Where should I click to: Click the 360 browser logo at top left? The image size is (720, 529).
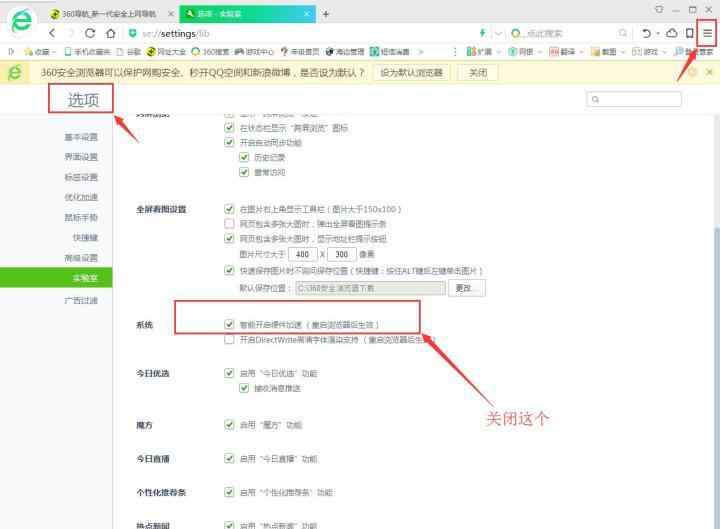point(21,21)
